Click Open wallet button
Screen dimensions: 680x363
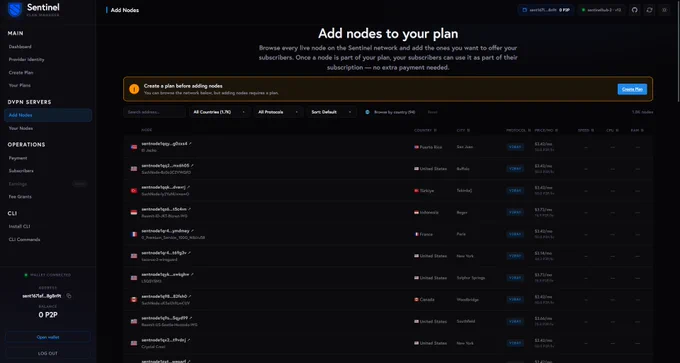[48, 337]
